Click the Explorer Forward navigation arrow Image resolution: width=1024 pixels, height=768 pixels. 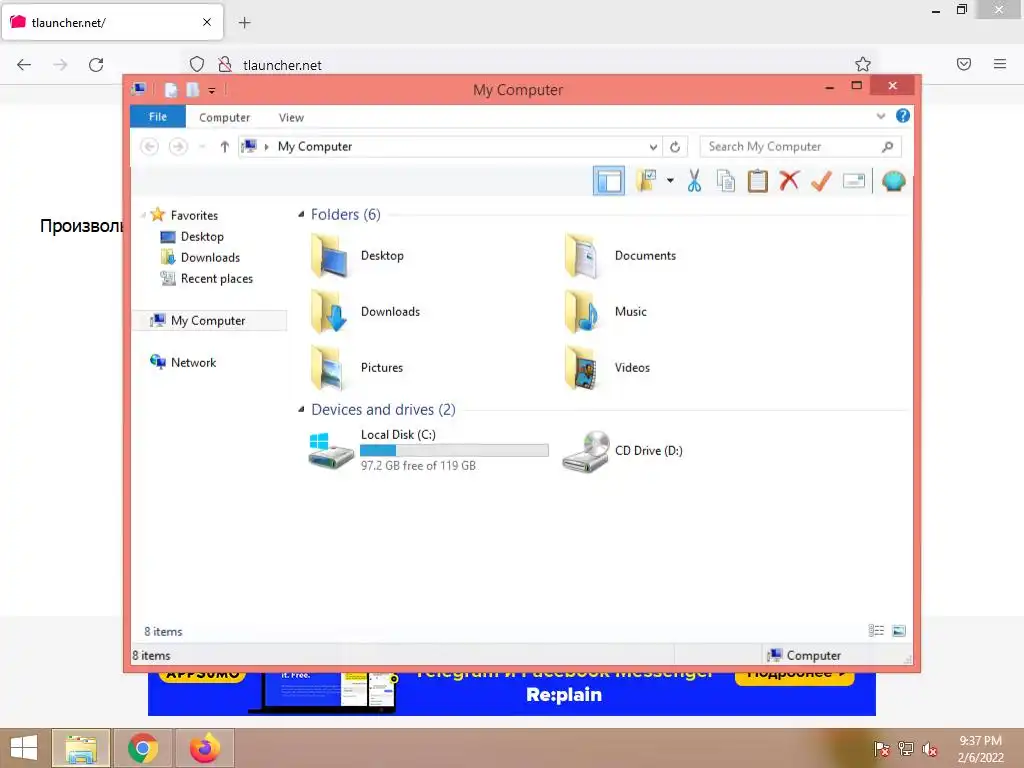178,146
